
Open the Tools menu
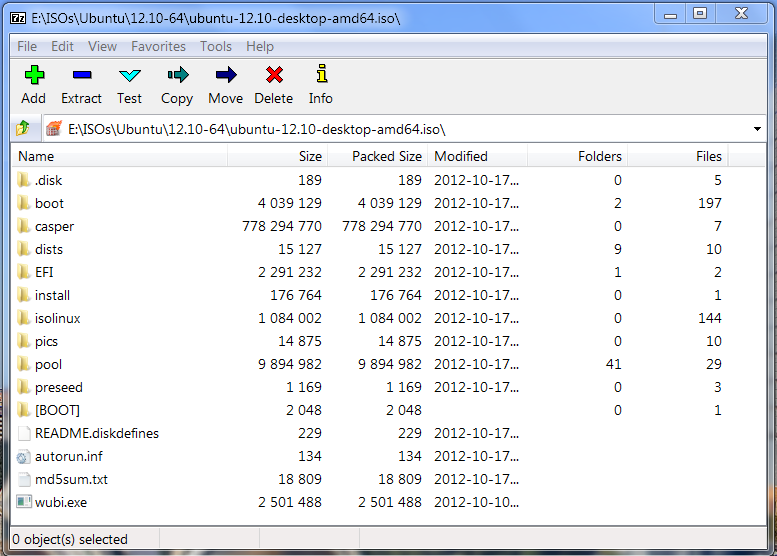point(216,46)
